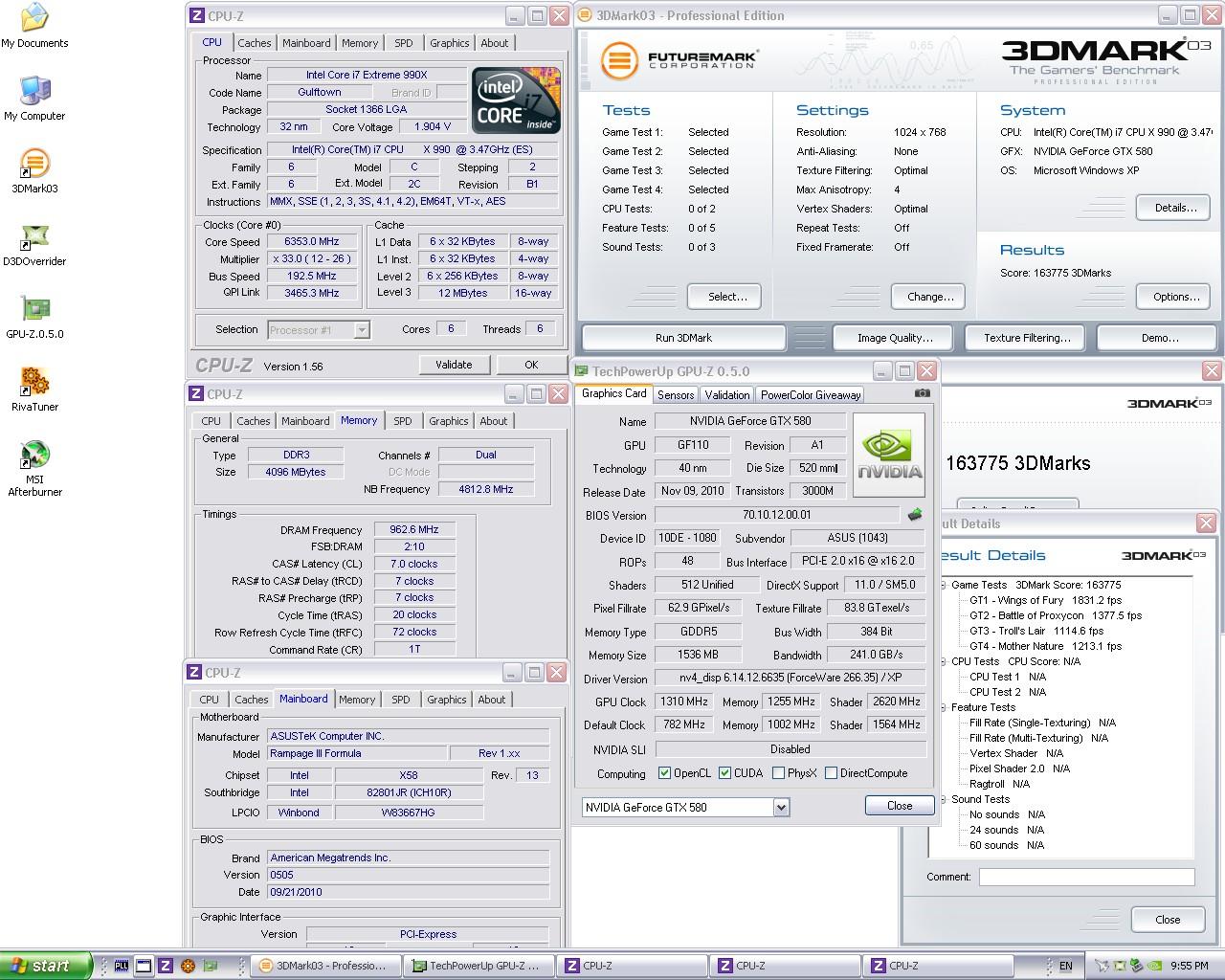This screenshot has height=980, width=1225.
Task: Click the GPU-Z screenshot camera icon
Action: click(x=922, y=393)
